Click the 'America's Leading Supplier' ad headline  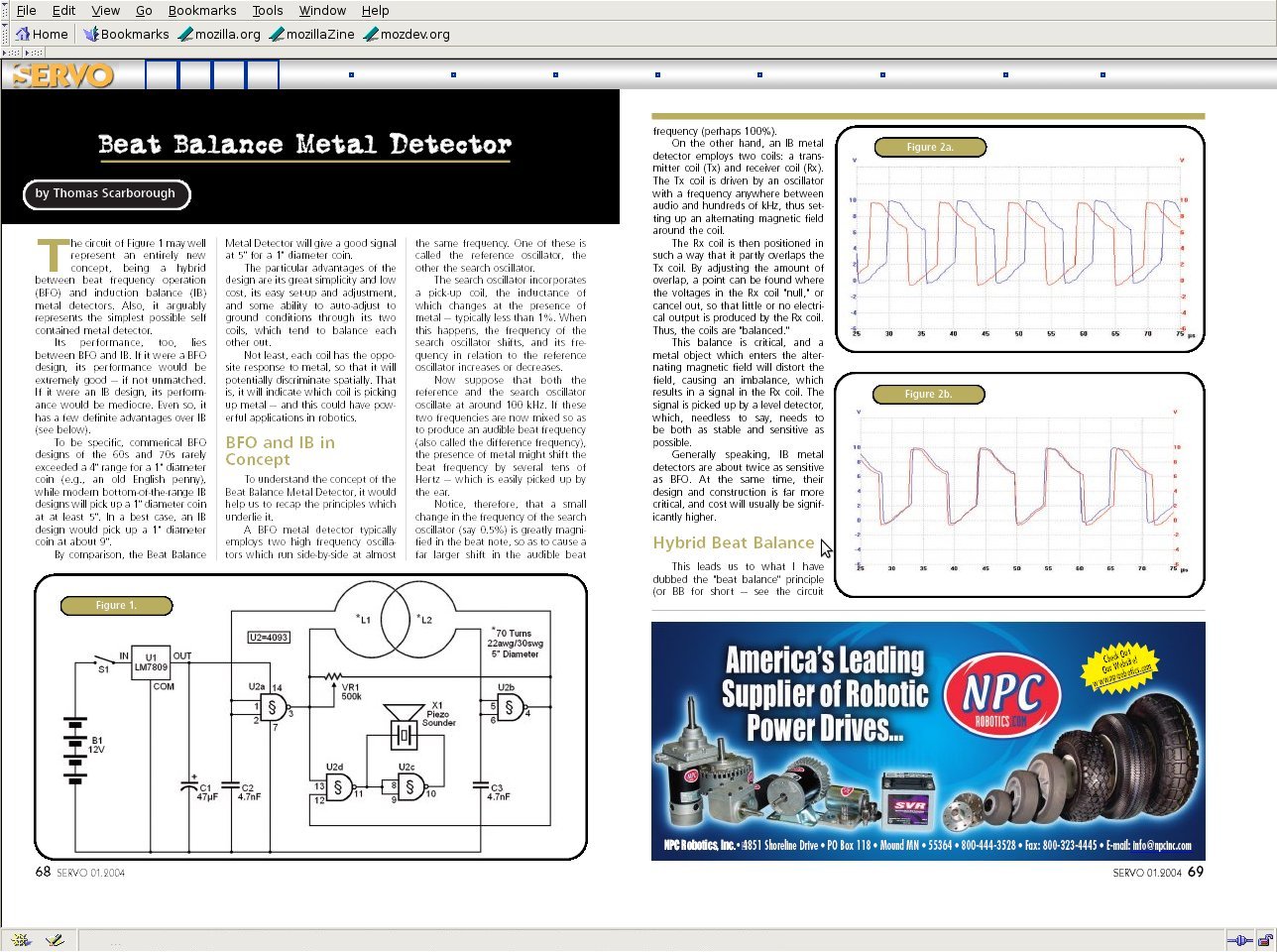[x=825, y=693]
